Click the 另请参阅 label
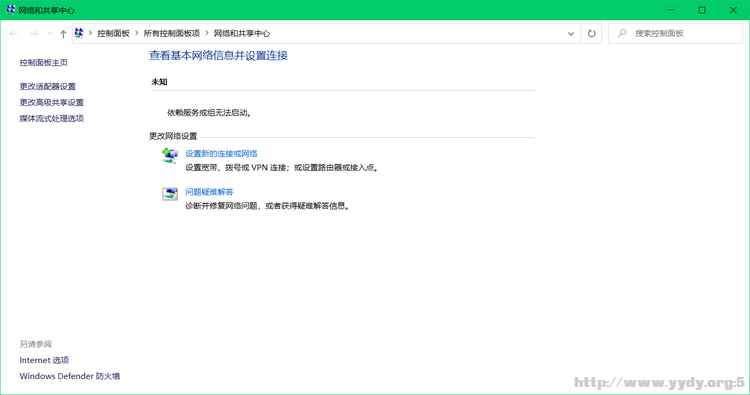Image resolution: width=750 pixels, height=395 pixels. [35, 344]
